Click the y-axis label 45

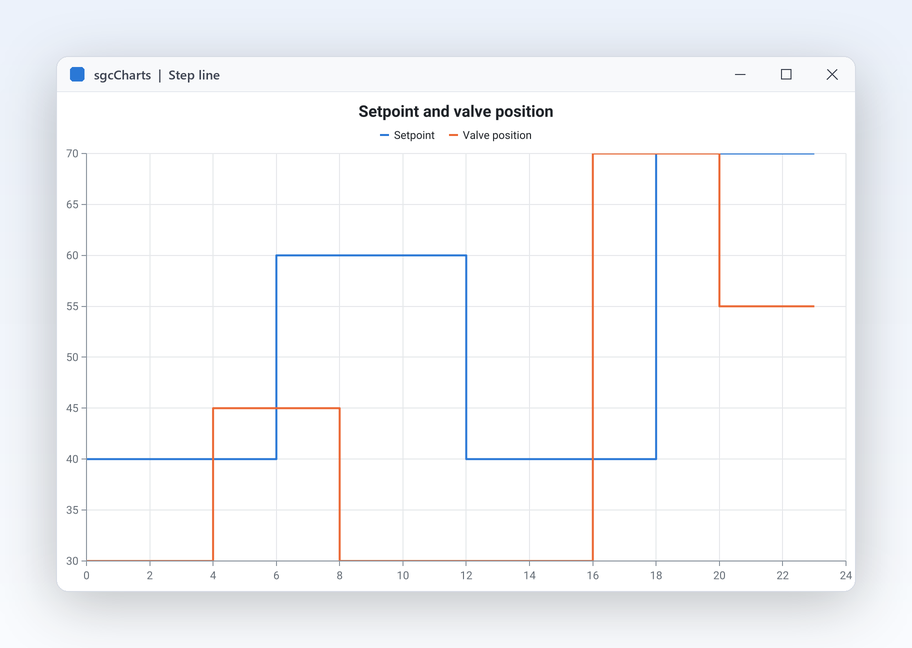click(72, 408)
